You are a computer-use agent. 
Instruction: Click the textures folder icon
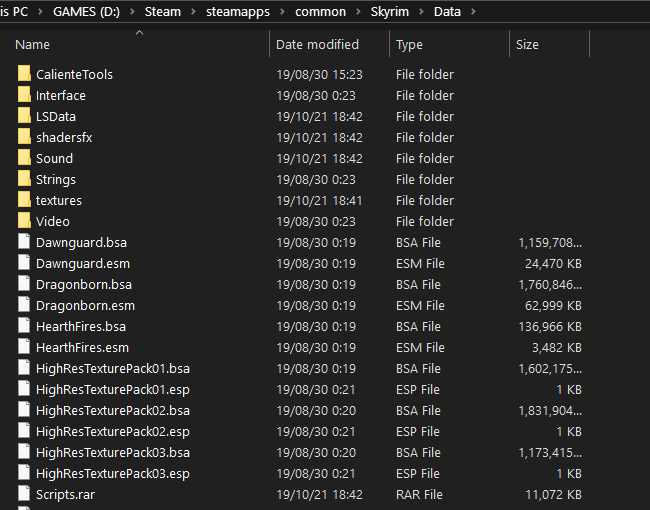click(x=24, y=200)
